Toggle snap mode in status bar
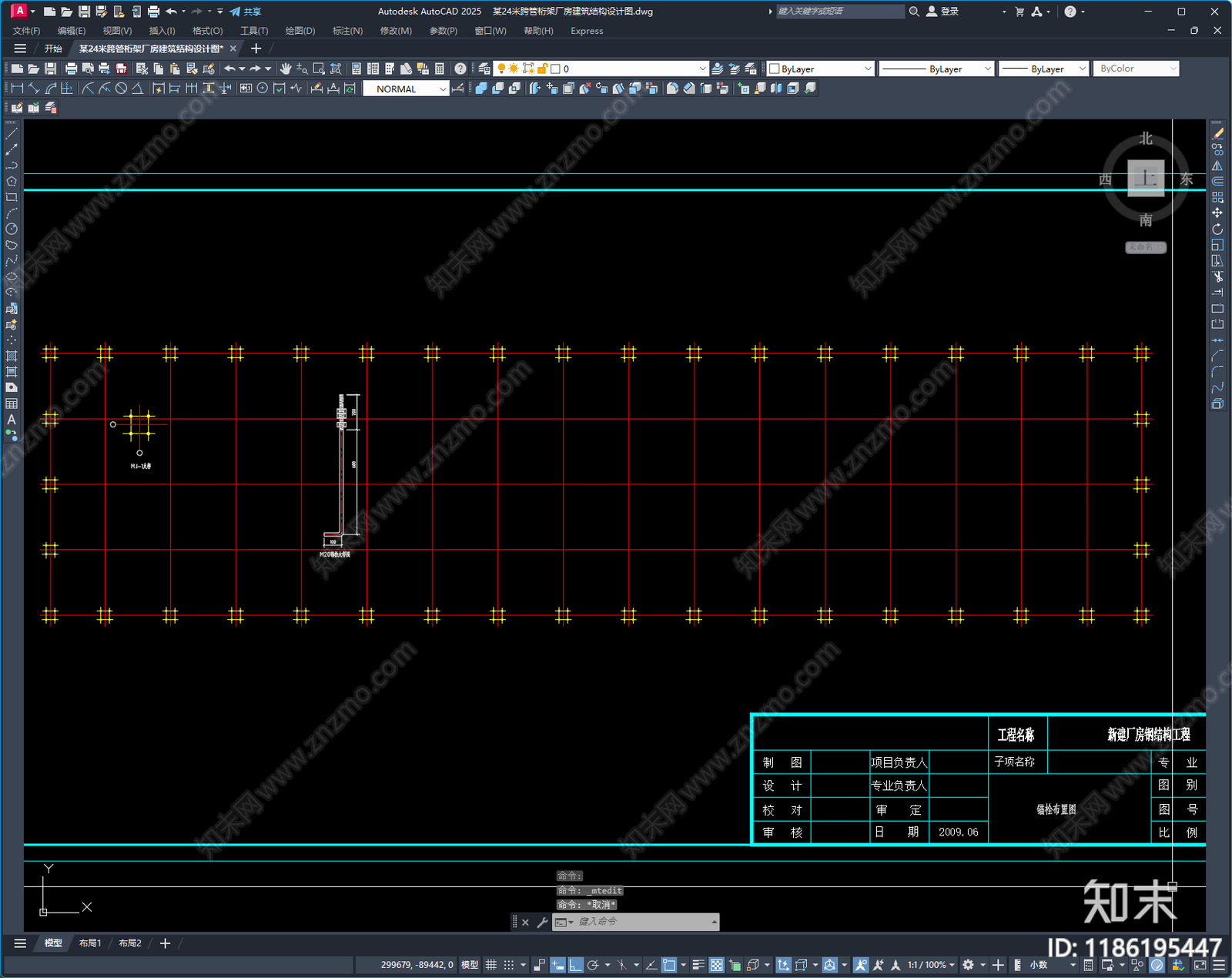Screen dimensions: 1232x978 [x=509, y=965]
